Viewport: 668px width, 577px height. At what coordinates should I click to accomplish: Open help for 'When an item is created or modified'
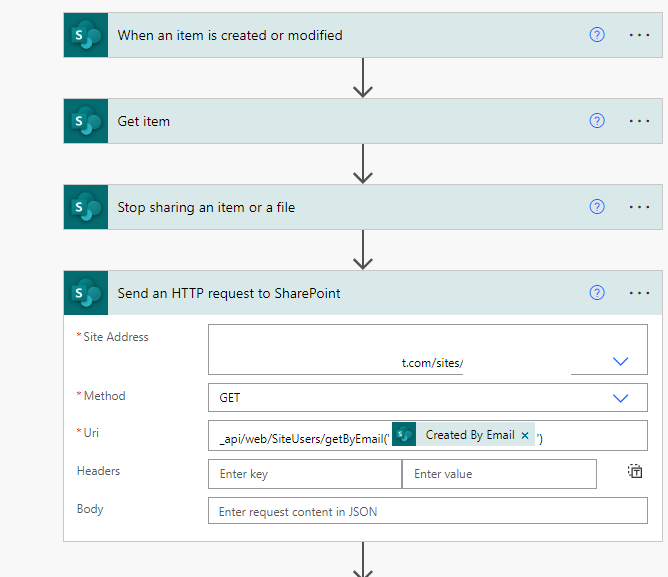click(597, 35)
